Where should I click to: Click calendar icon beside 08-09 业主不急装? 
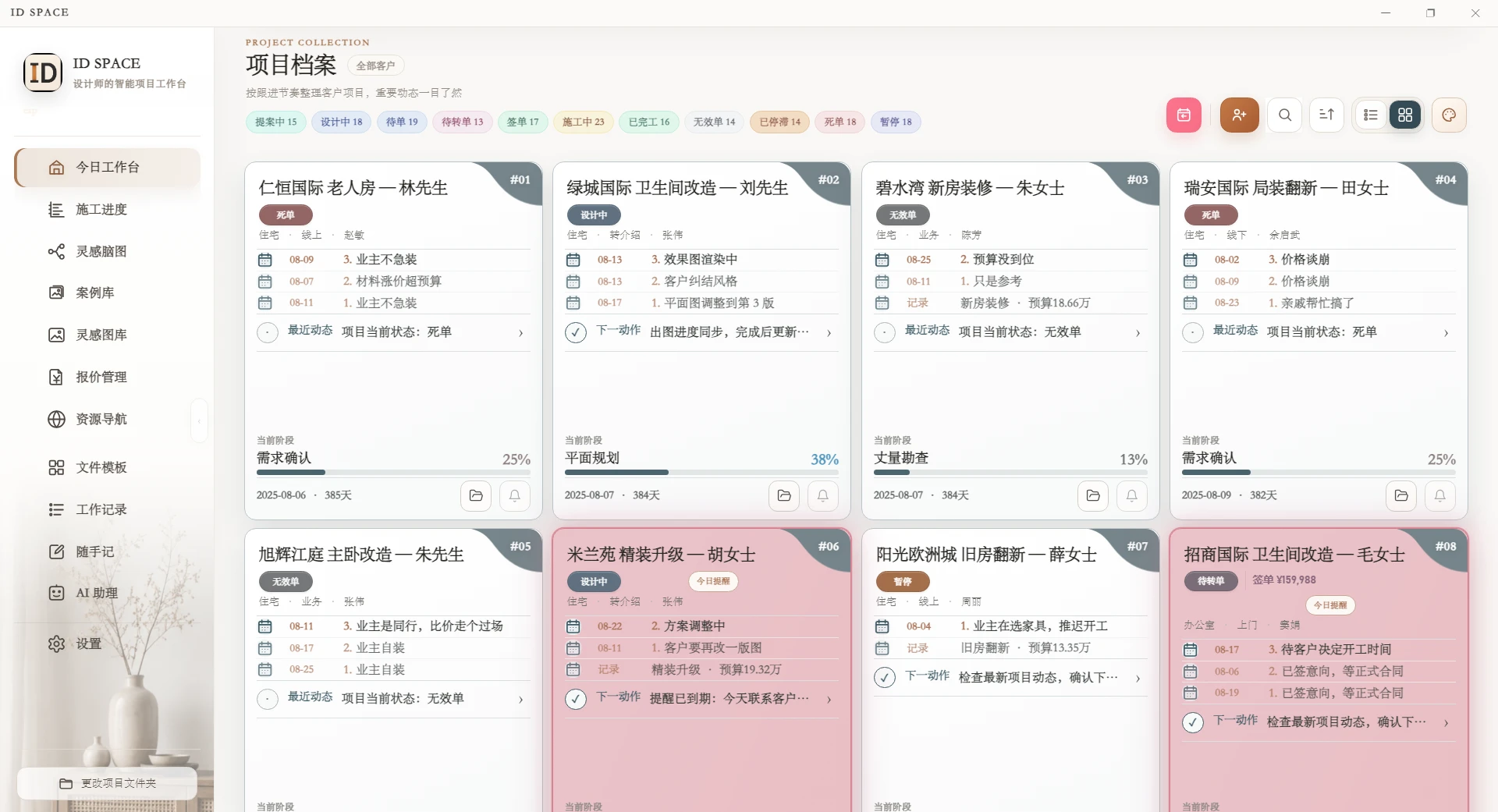pos(265,260)
